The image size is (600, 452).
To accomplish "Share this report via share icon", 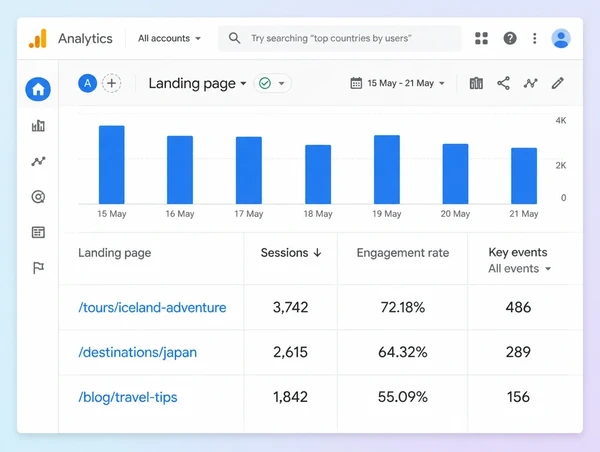I will point(503,83).
